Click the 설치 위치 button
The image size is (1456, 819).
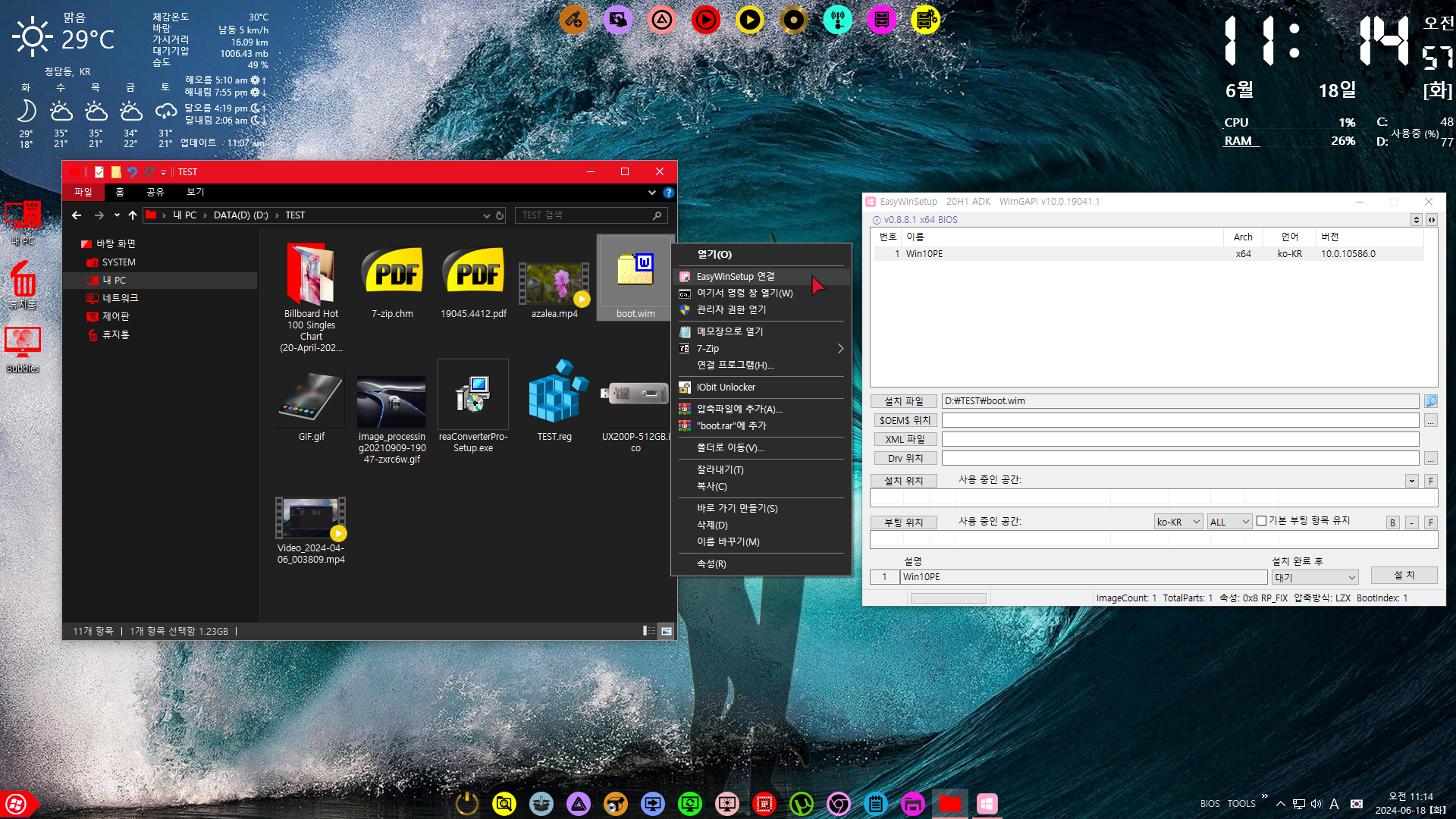[904, 481]
